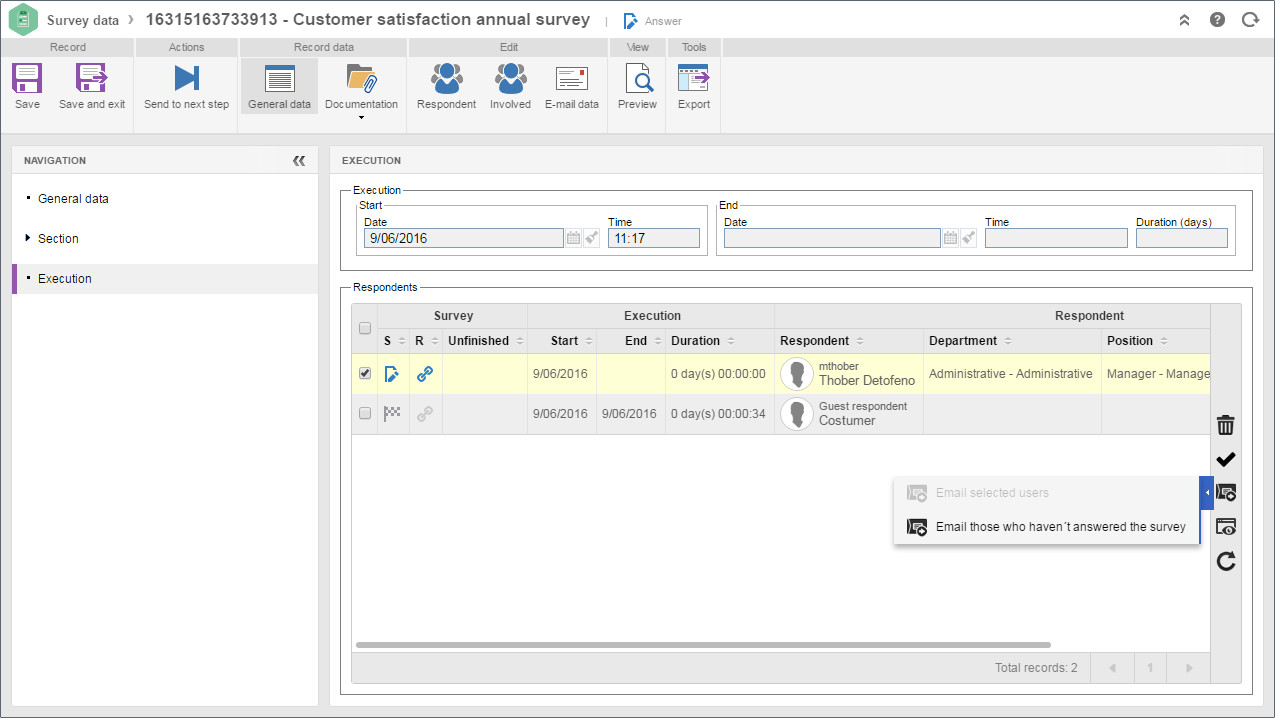Collapse the Navigation panel
Viewport: 1275px width, 718px height.
tap(299, 160)
